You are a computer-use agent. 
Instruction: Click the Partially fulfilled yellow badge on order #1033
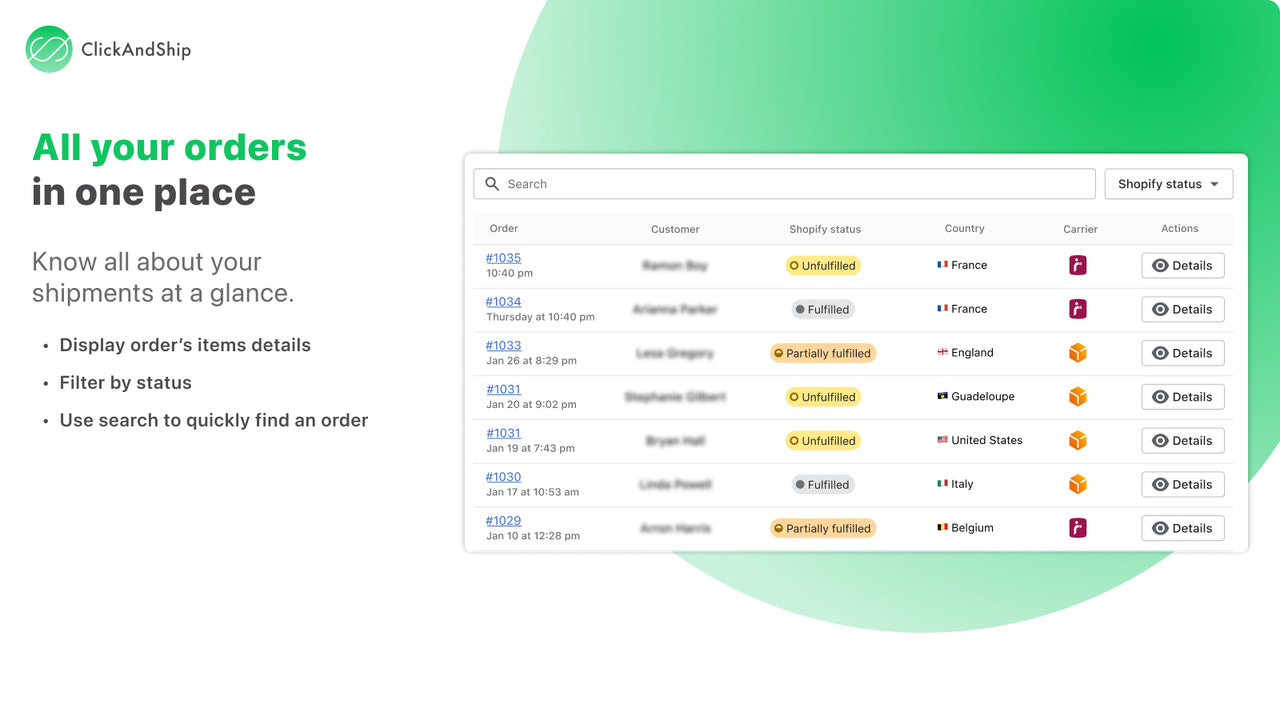point(822,353)
